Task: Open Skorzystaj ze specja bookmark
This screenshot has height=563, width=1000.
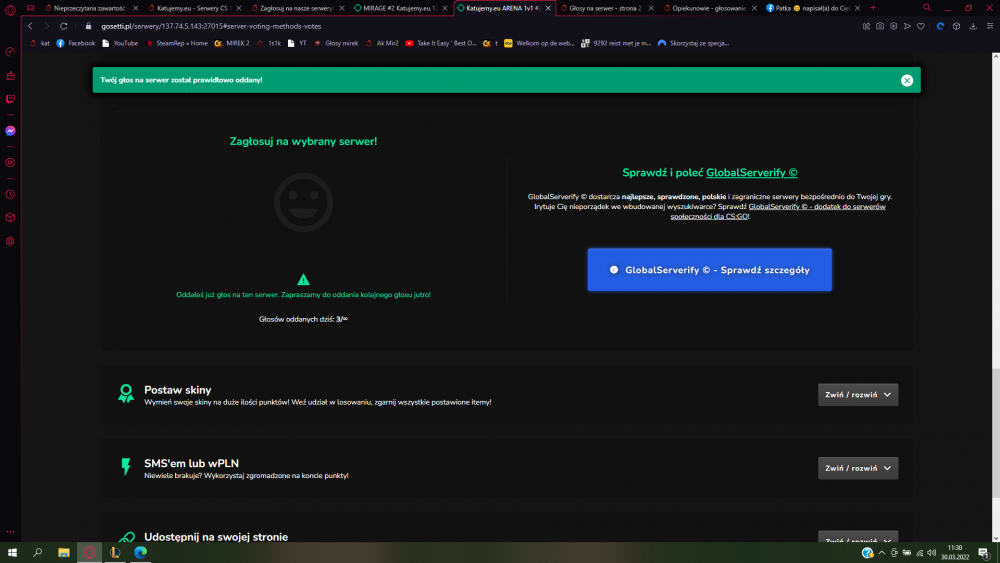Action: [693, 43]
